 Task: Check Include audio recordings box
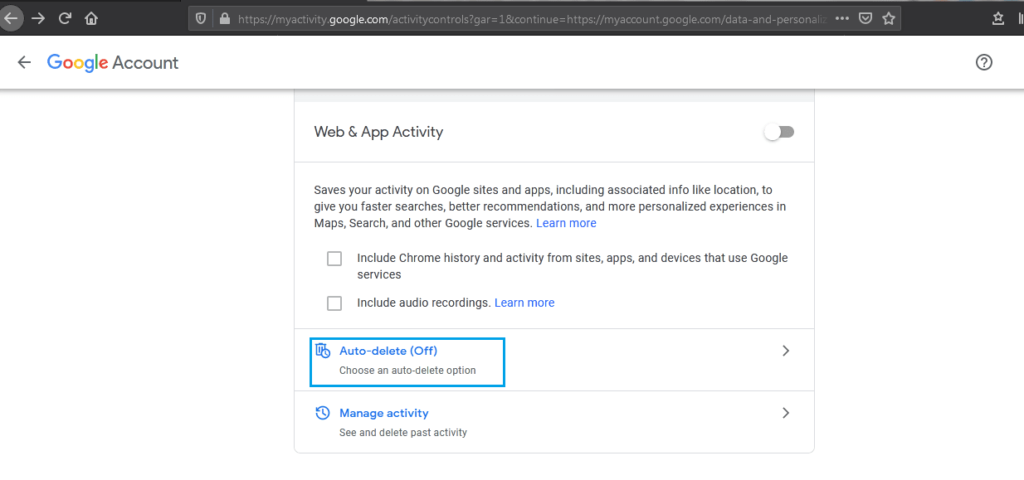(x=335, y=303)
